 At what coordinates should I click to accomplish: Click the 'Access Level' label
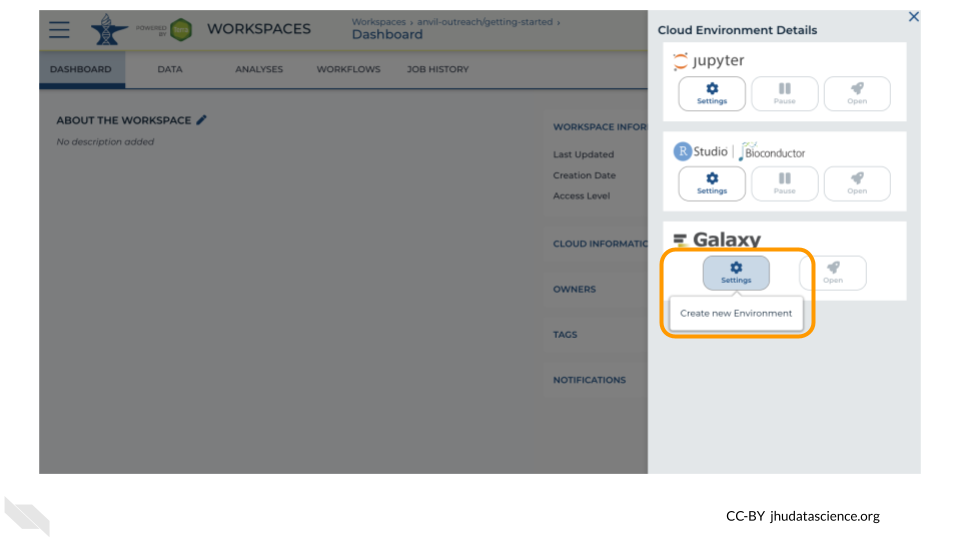point(582,196)
